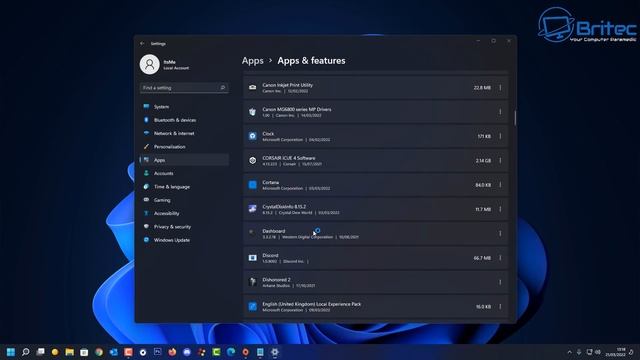Go back with the Settings back arrow
640x360 pixels.
coord(142,43)
